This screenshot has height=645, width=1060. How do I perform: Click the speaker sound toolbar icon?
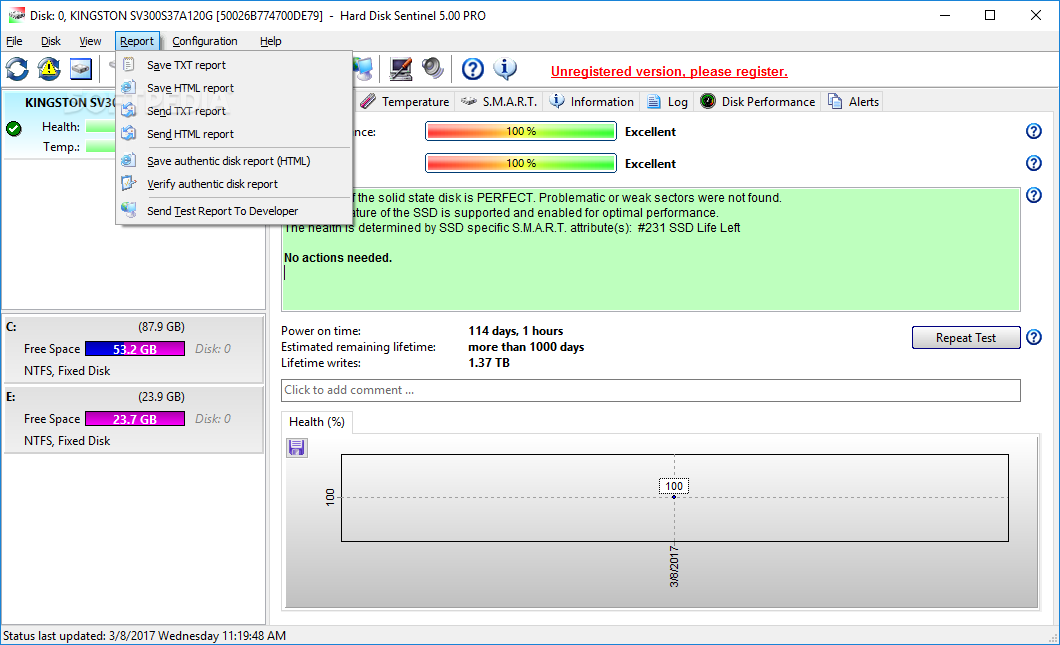pyautogui.click(x=433, y=68)
